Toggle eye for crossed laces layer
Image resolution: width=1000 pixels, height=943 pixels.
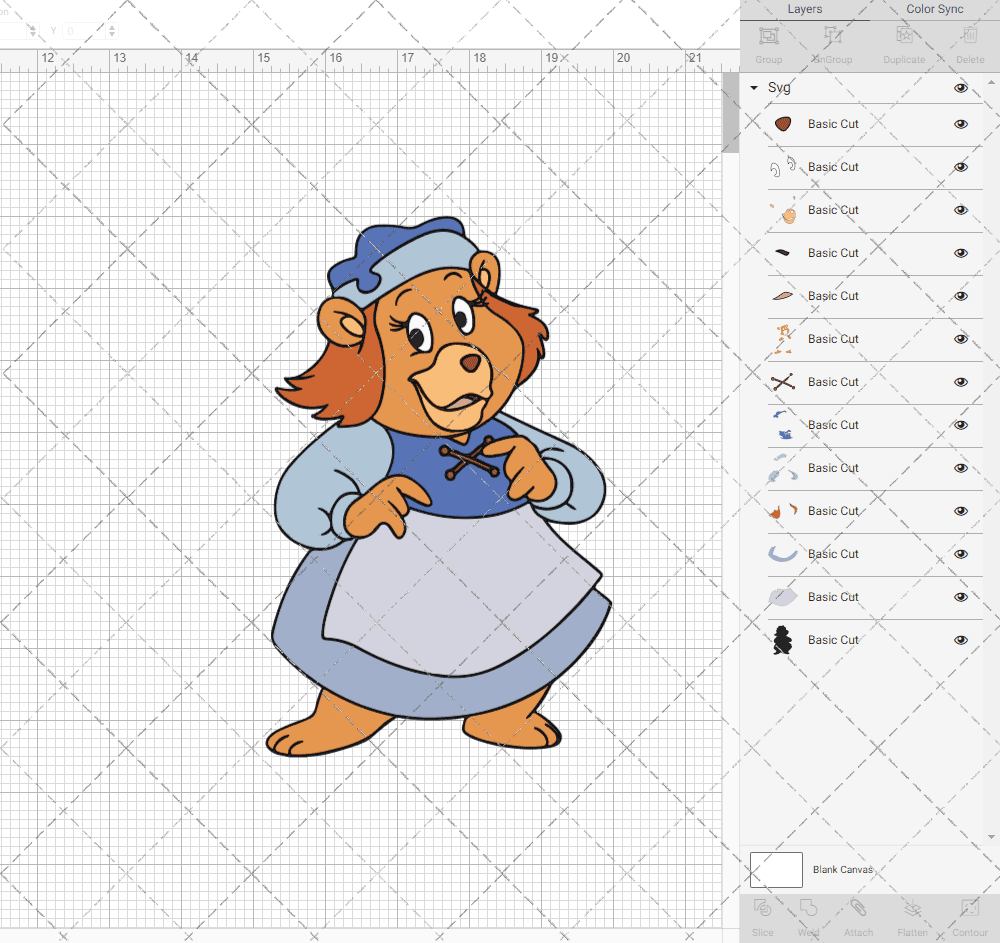coord(960,382)
